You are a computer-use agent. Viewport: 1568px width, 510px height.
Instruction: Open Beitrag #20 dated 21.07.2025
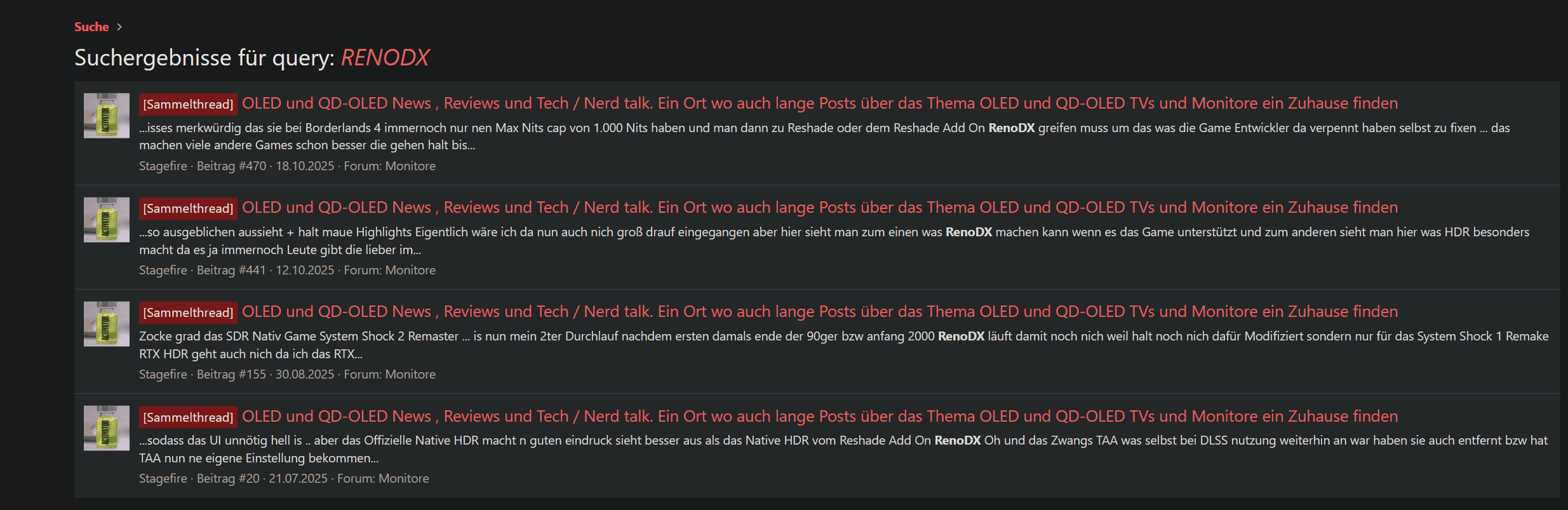tap(229, 478)
